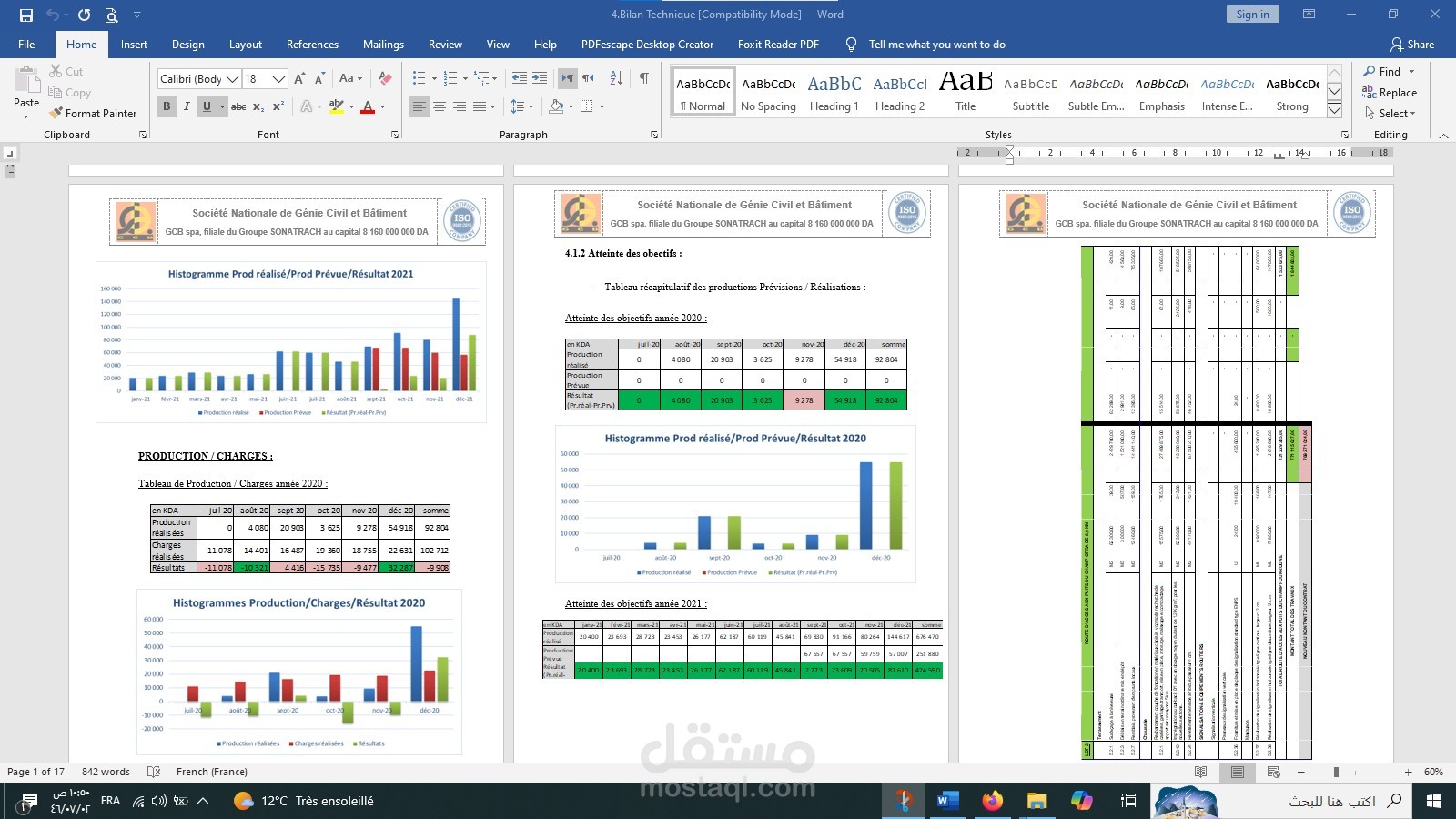Screen dimensions: 1456x819
Task: Increase font size with Grow Font
Action: click(x=299, y=79)
